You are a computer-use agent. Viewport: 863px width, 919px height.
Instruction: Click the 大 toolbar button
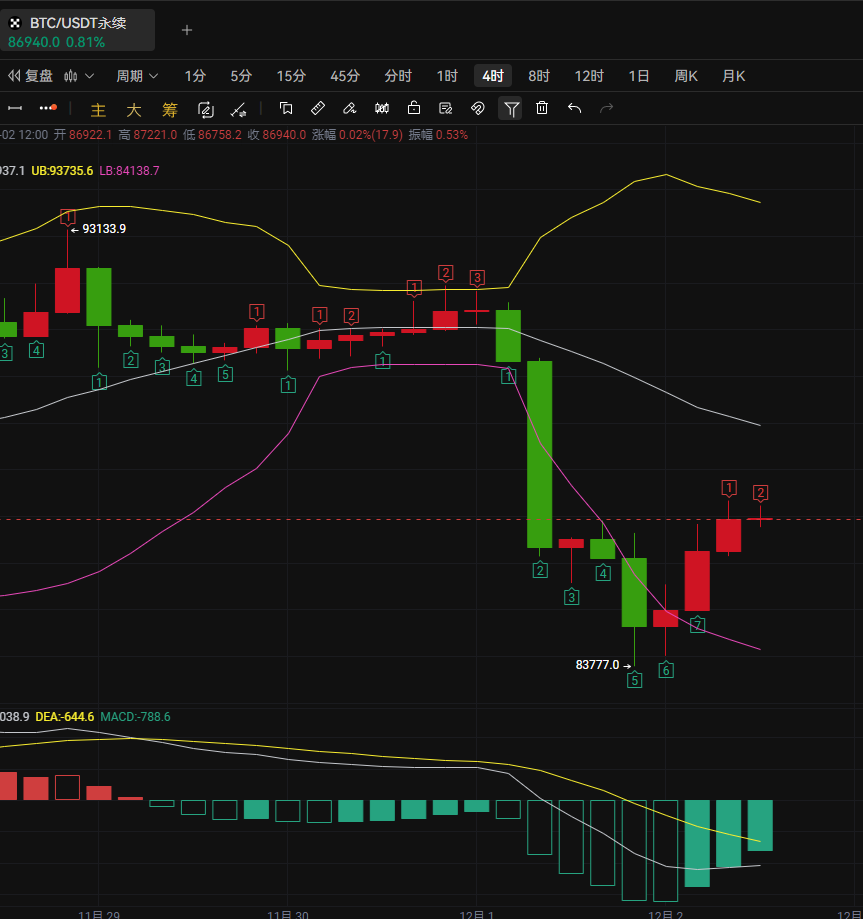pyautogui.click(x=133, y=109)
